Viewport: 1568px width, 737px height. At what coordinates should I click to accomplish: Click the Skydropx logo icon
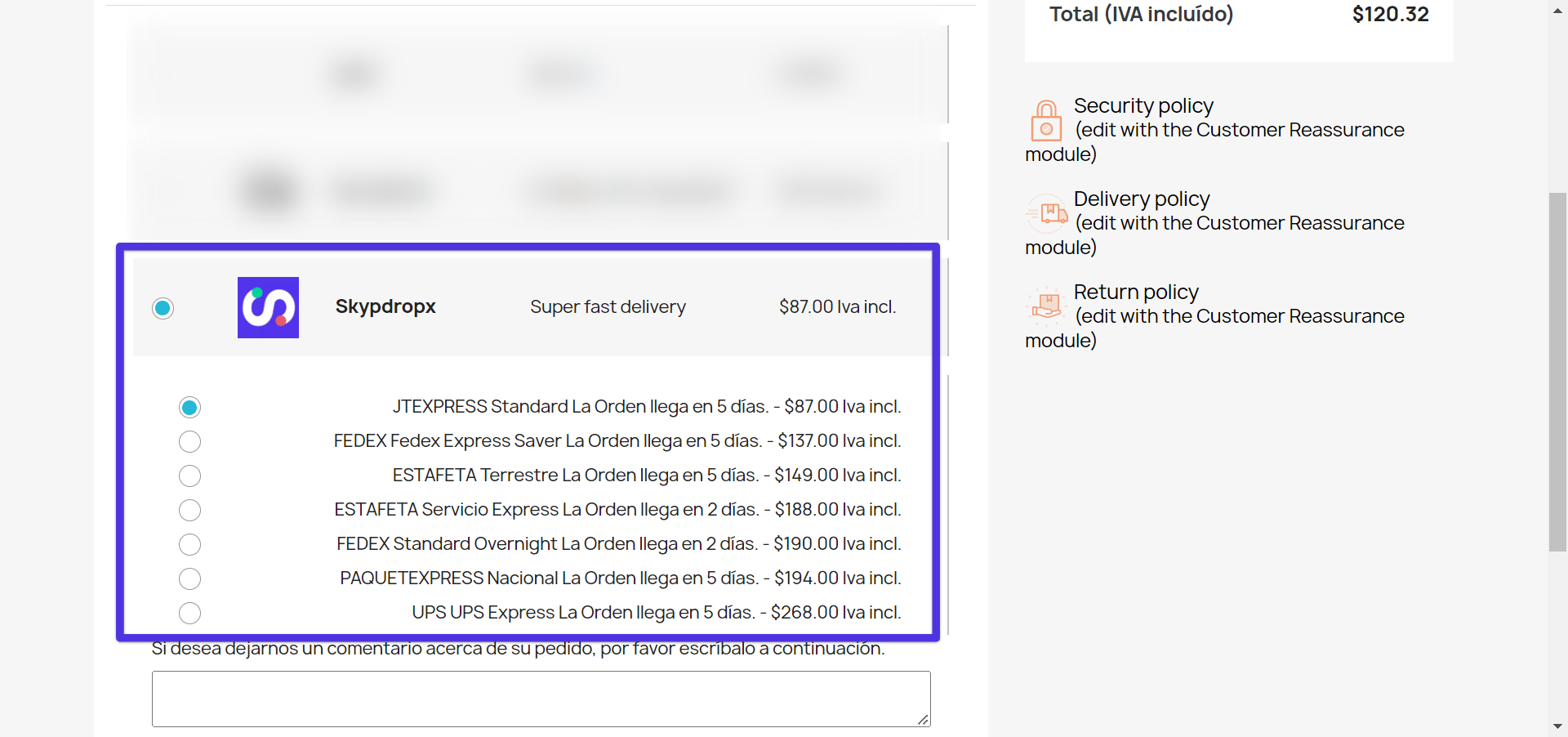pos(268,307)
